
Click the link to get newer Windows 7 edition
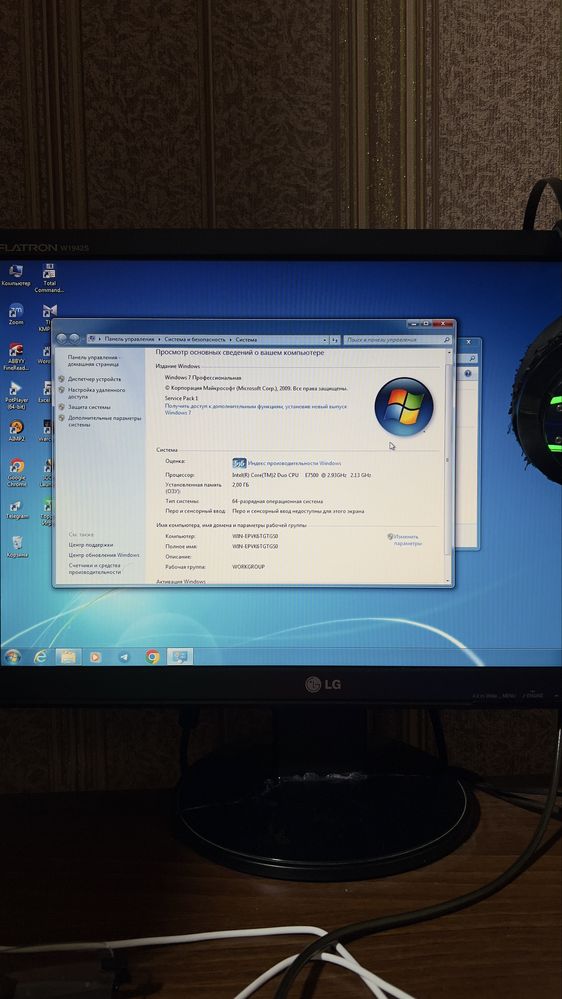[256, 410]
